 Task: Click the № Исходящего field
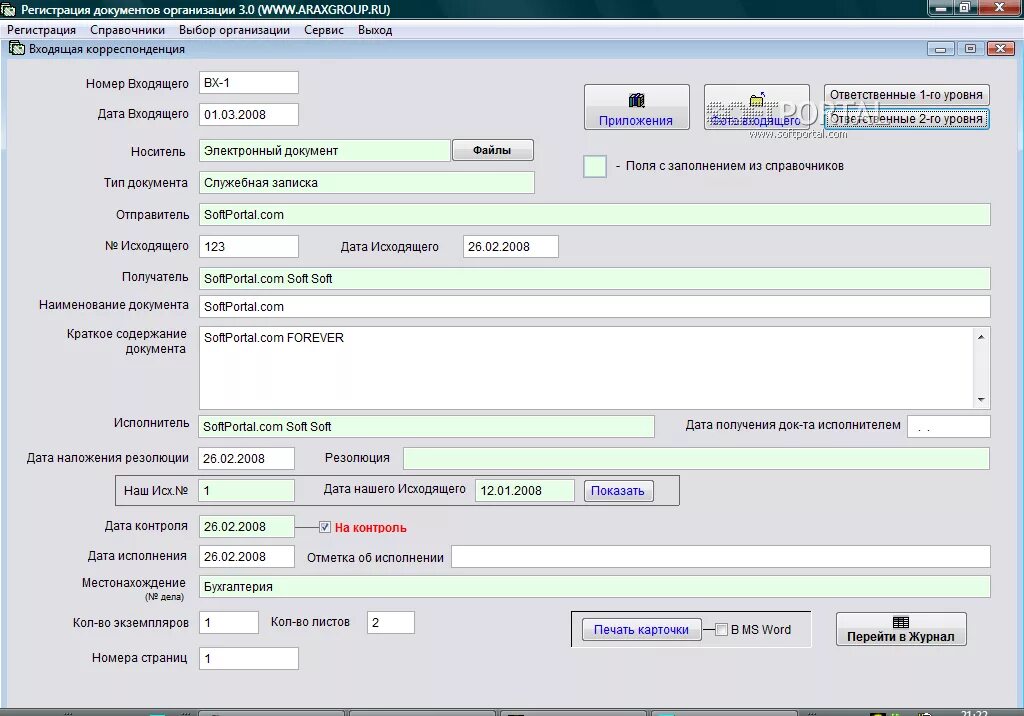point(249,246)
